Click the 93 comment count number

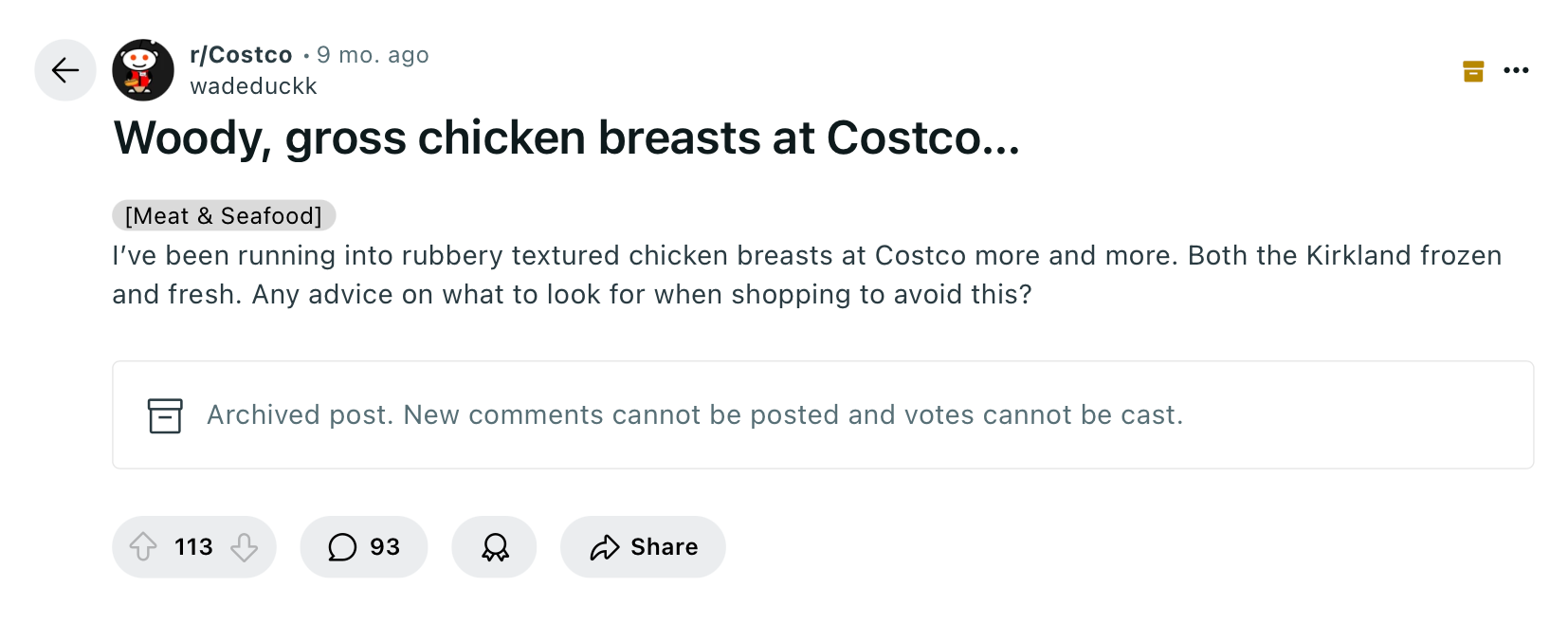coord(385,547)
